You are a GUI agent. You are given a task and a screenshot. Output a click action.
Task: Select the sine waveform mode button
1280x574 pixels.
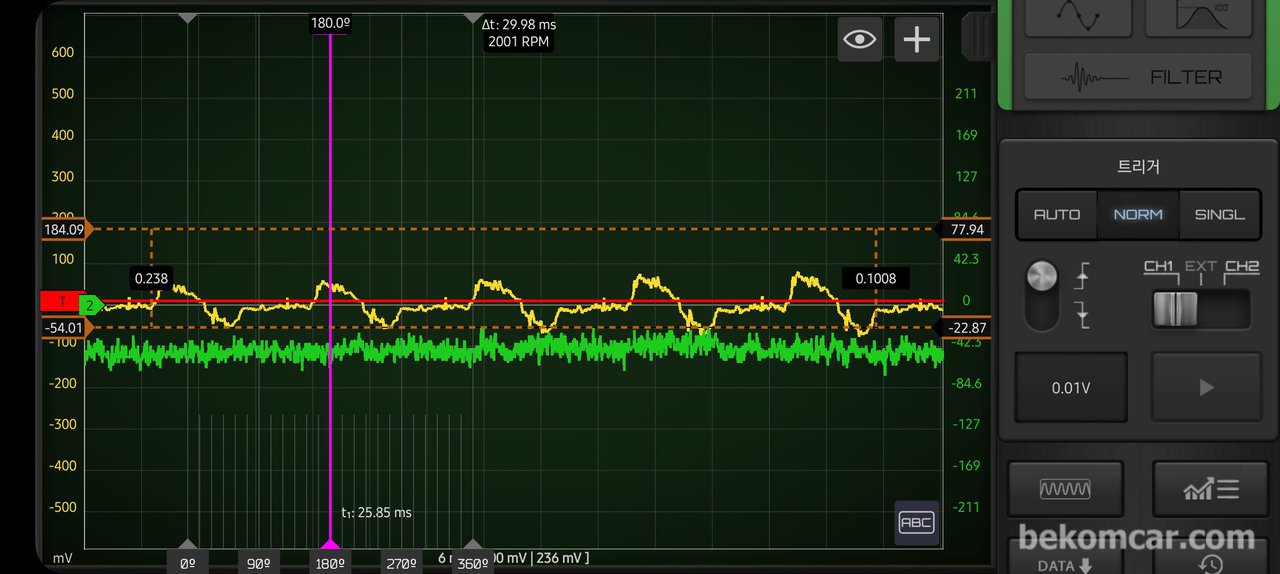pos(1078,15)
